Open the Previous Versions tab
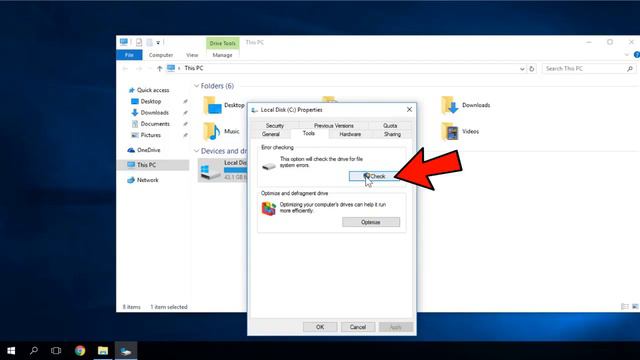The height and width of the screenshot is (360, 640). coord(334,126)
